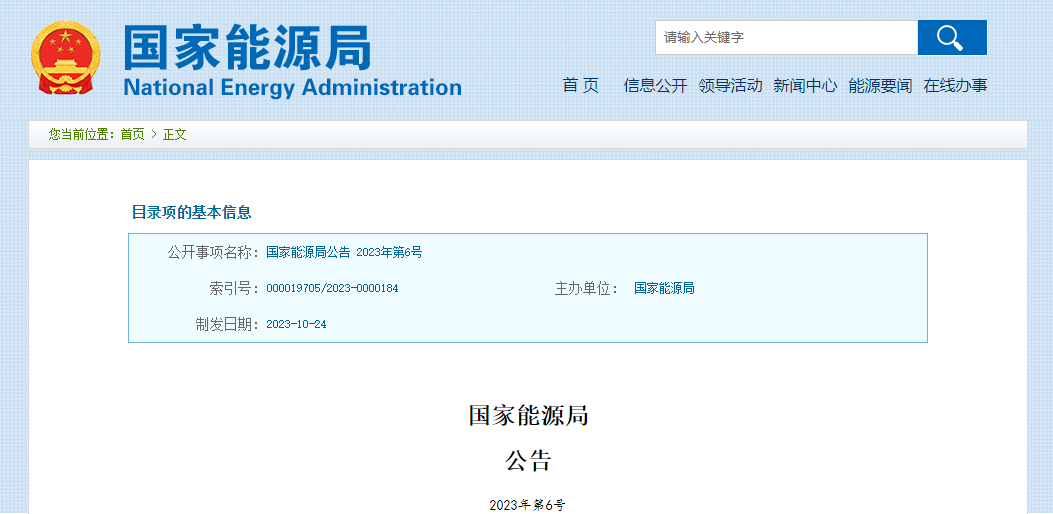Click the 国家能源局公告 2023年第6号 item name
This screenshot has height=514, width=1053.
pos(344,253)
